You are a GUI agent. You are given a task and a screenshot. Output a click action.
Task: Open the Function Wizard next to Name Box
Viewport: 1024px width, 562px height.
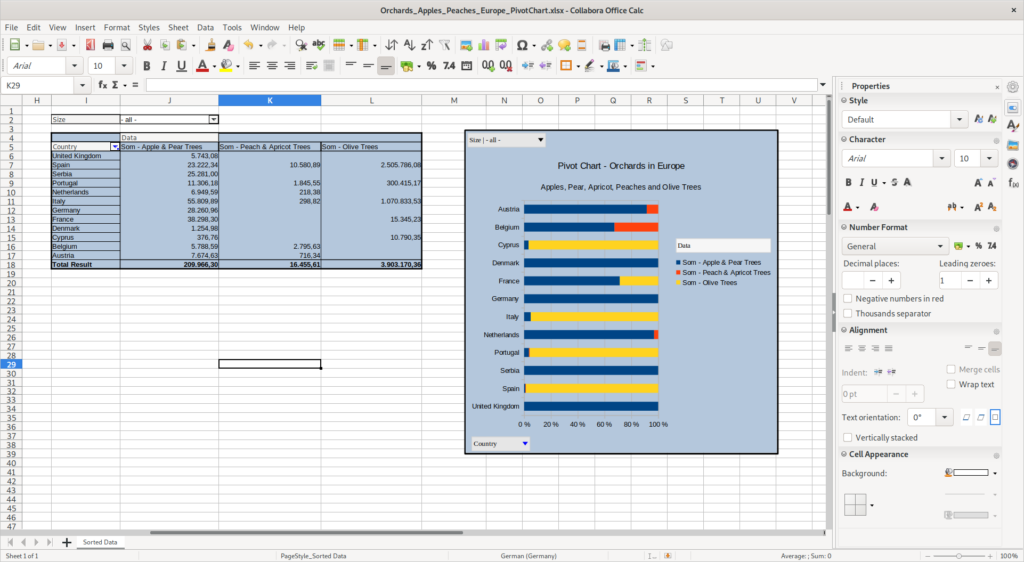pyautogui.click(x=102, y=86)
